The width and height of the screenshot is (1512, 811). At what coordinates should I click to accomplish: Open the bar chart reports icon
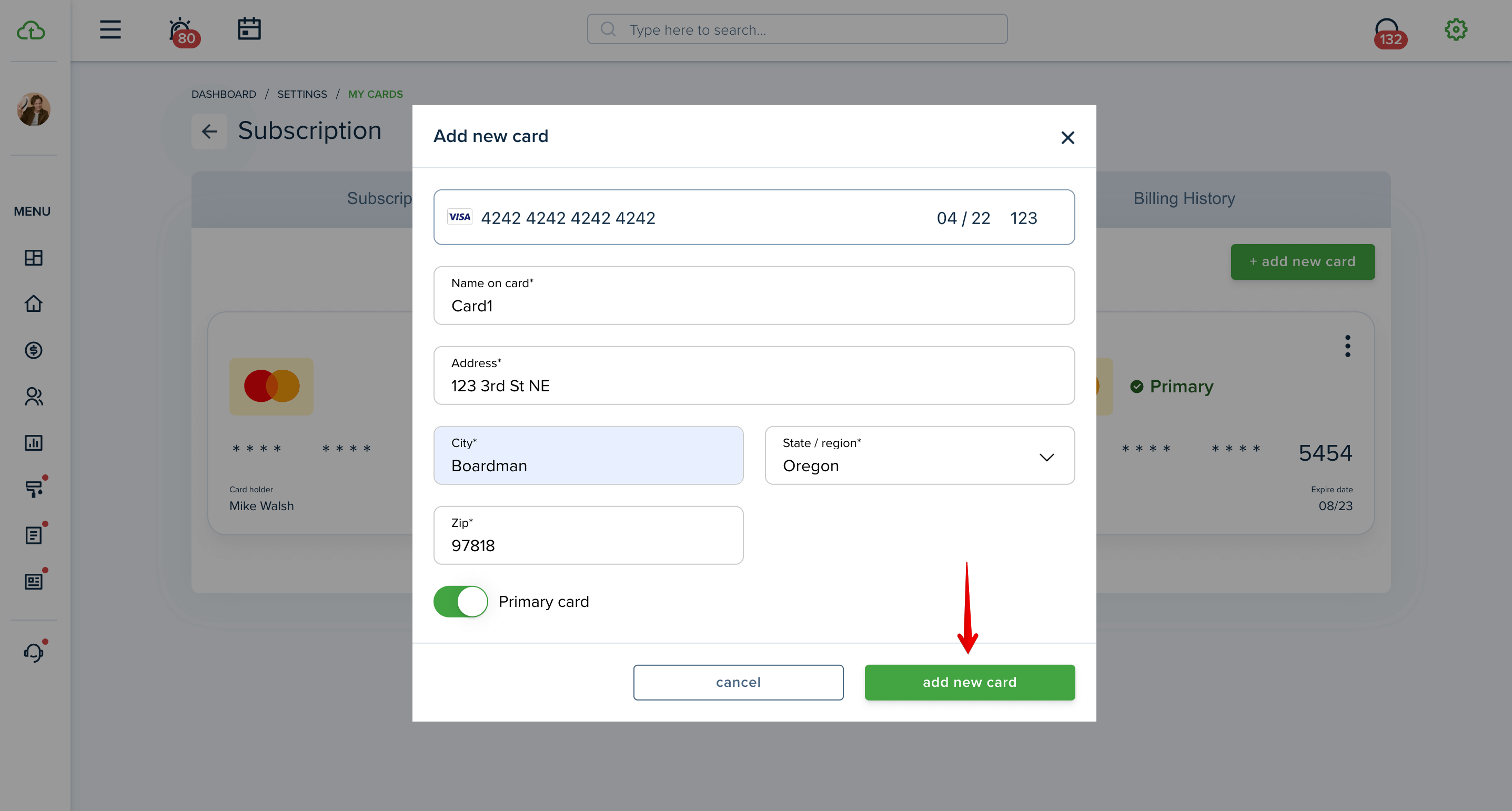pos(34,442)
